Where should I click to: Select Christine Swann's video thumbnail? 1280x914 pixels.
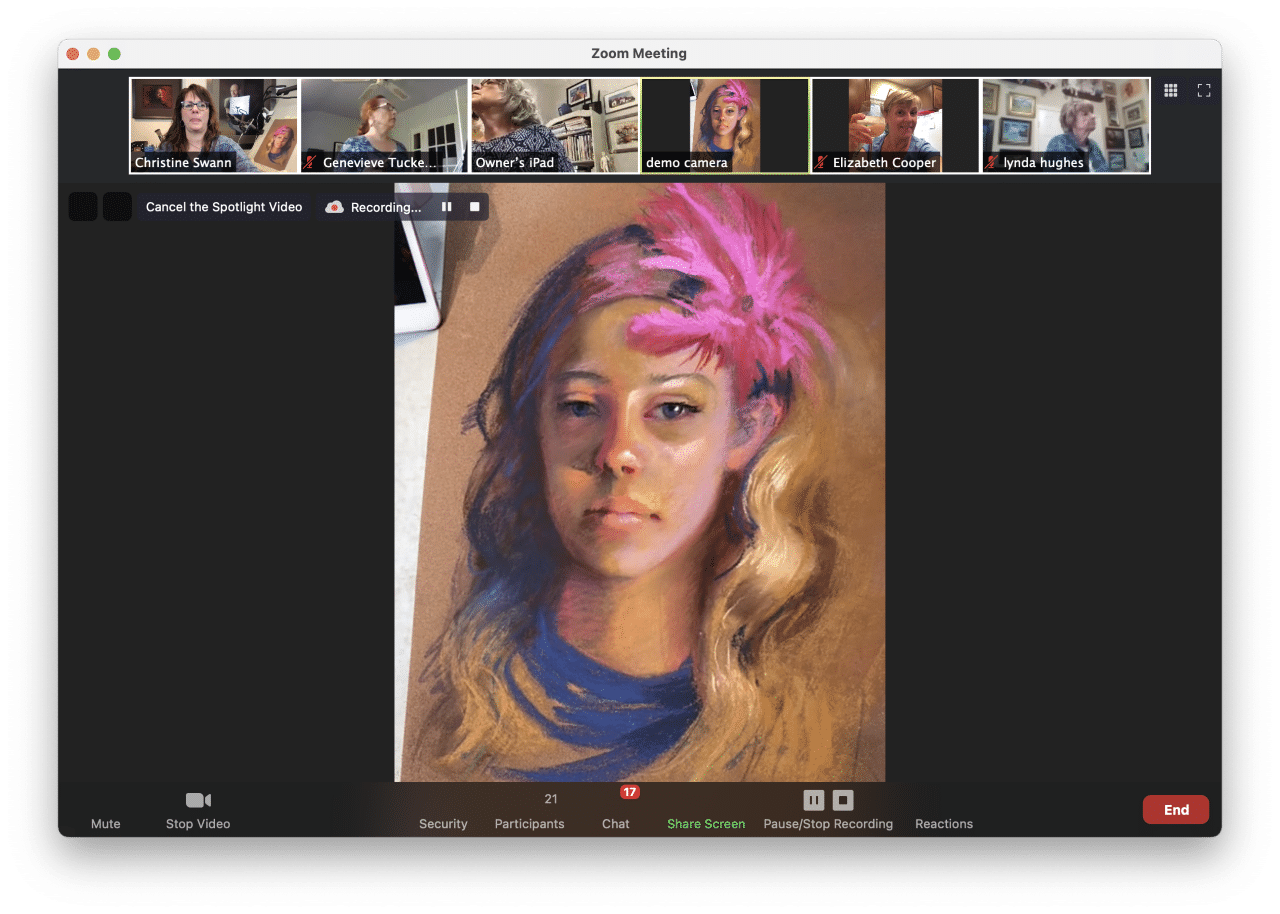click(214, 126)
